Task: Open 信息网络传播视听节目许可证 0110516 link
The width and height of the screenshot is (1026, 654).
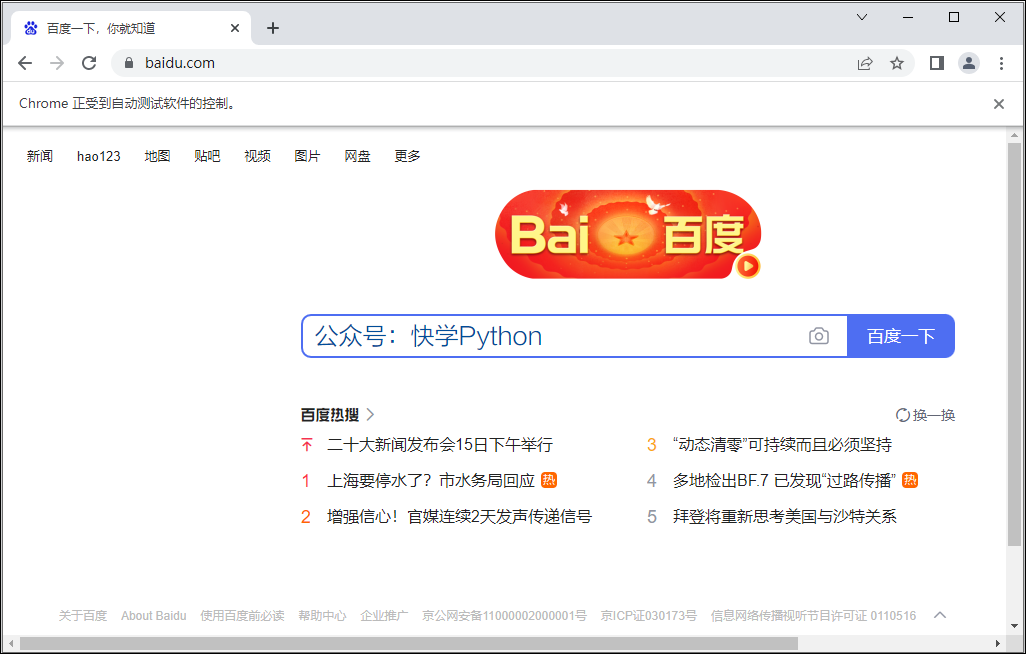Action: [x=813, y=615]
